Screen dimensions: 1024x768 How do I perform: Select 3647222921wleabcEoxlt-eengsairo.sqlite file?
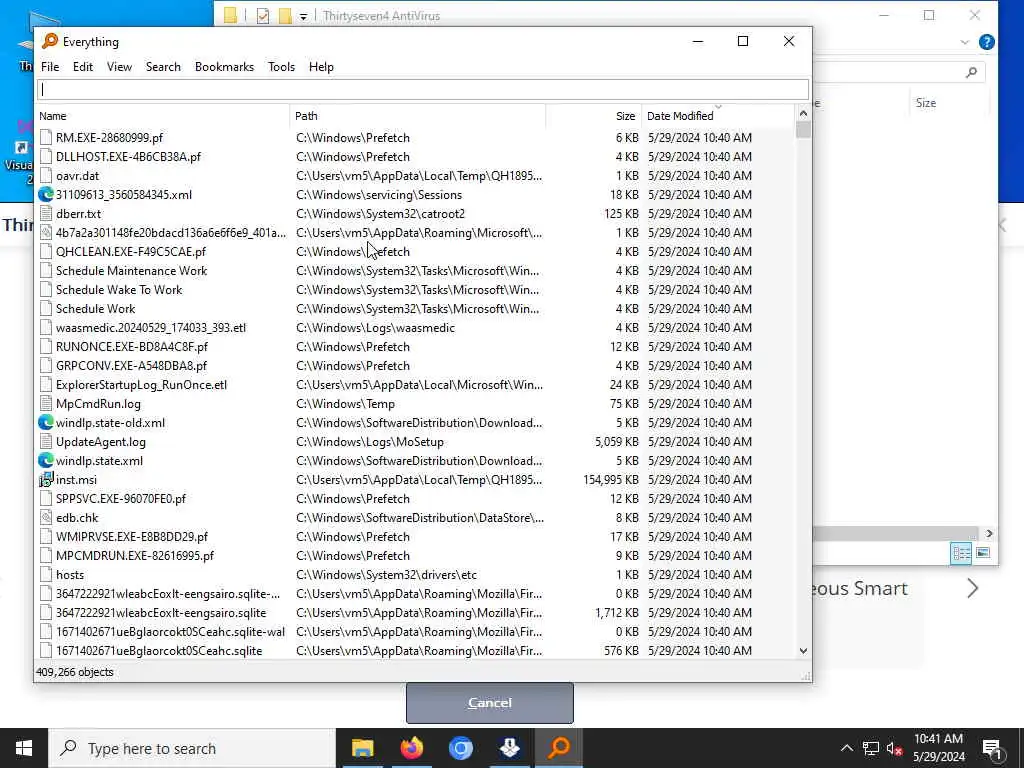161,613
